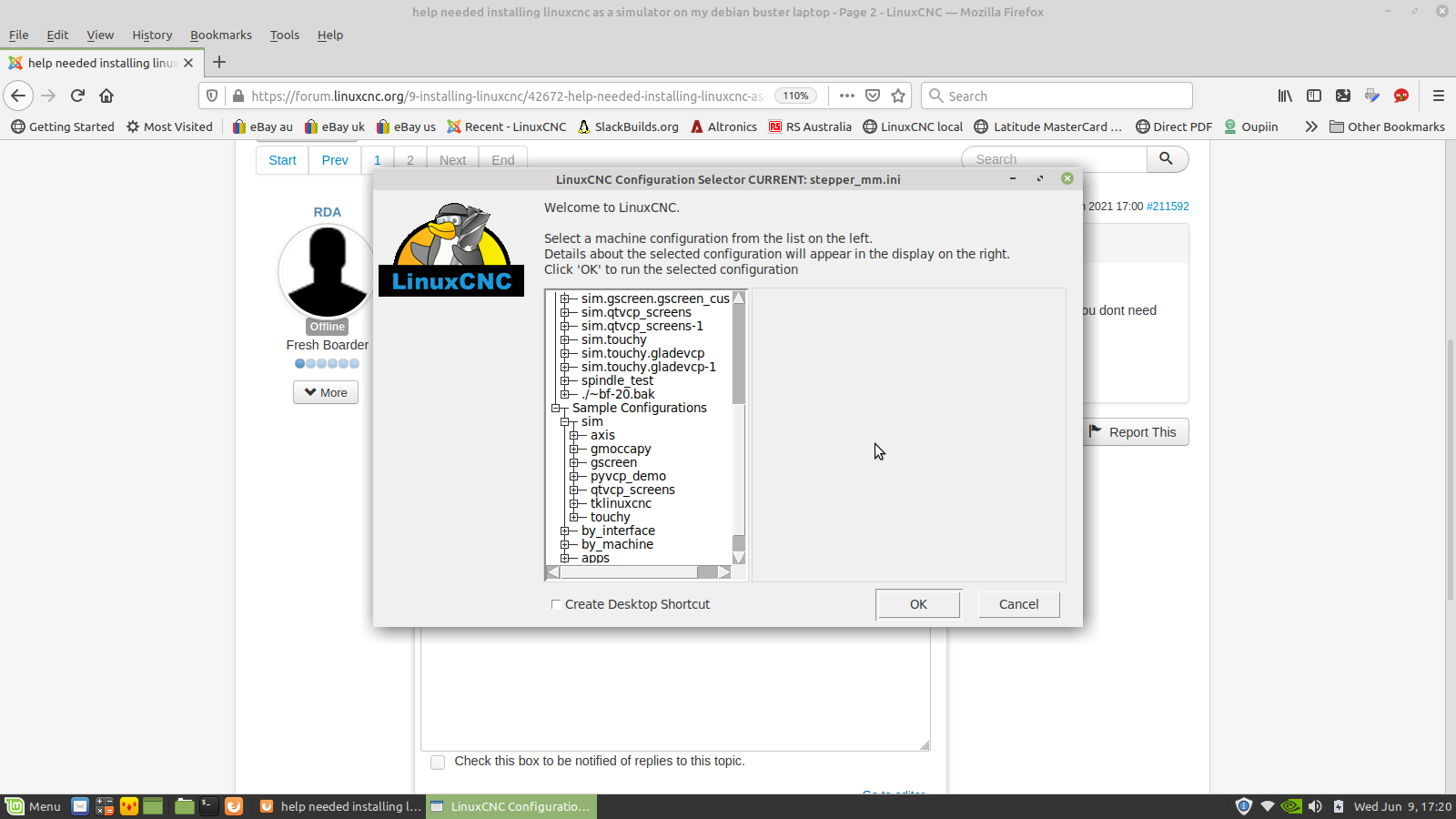Screen dimensions: 1456x819
Task: Go to the Prev page link
Action: coord(335,160)
